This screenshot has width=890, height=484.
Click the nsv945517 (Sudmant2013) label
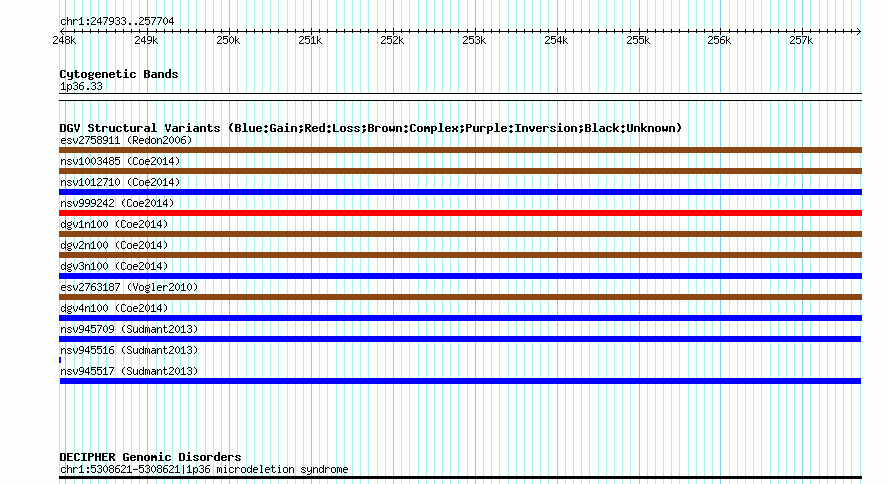129,371
